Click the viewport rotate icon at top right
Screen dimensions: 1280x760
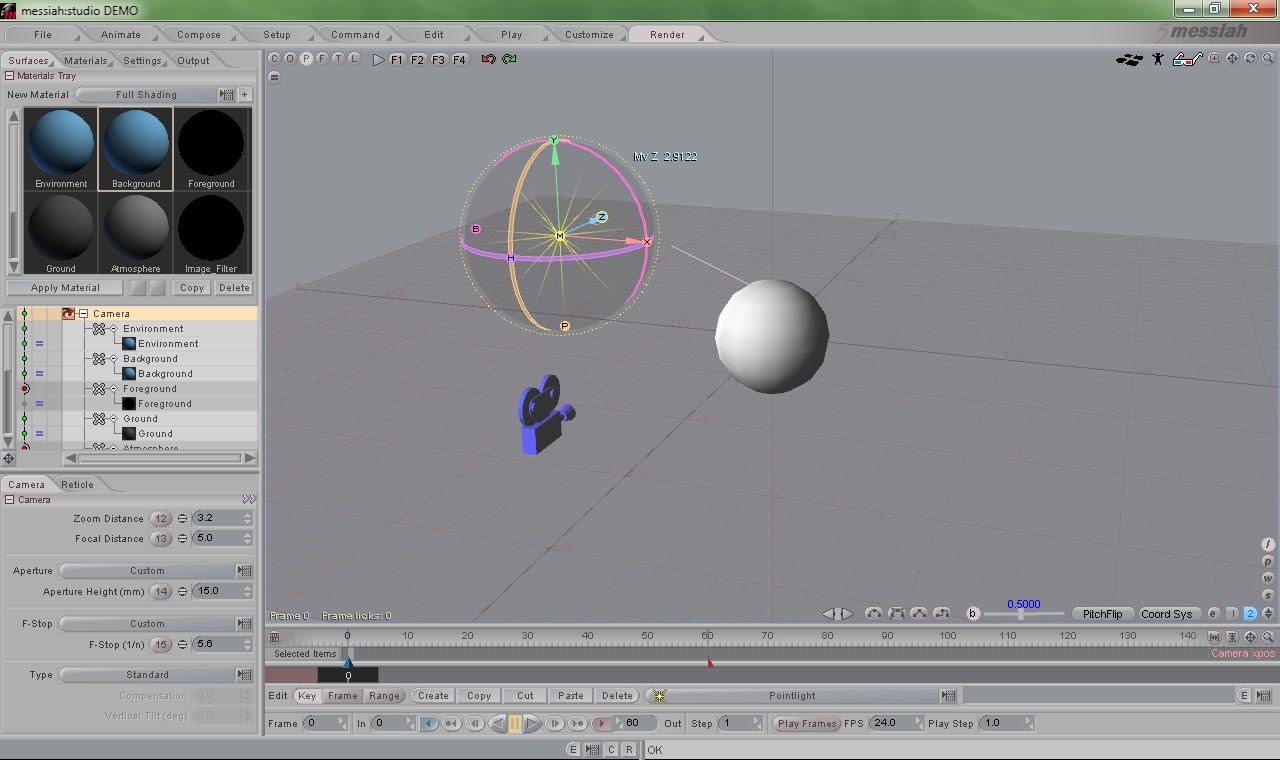pos(1250,59)
